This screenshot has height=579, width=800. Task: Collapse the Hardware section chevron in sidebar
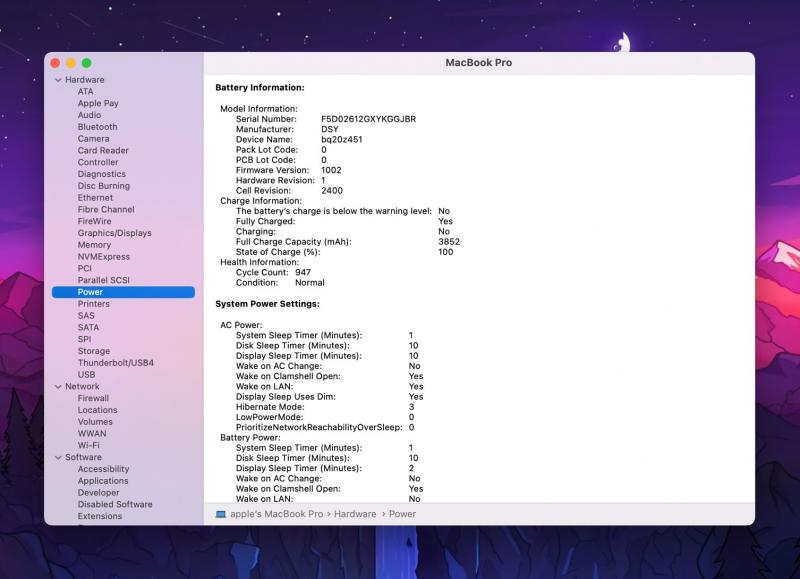pos(58,80)
